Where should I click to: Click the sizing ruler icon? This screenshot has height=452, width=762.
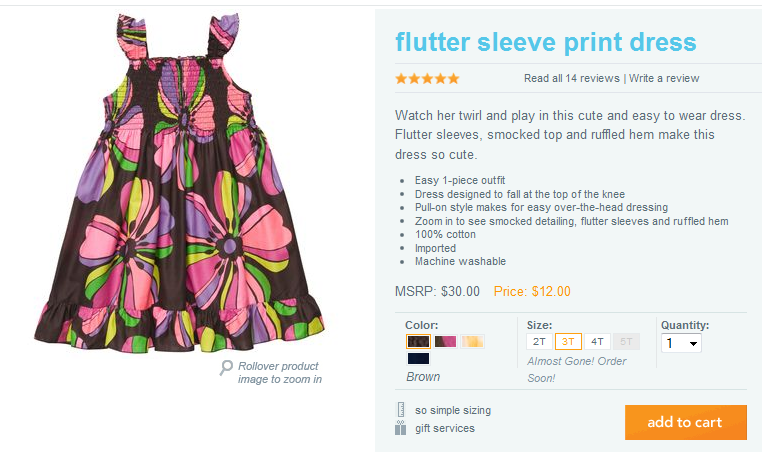tap(401, 409)
